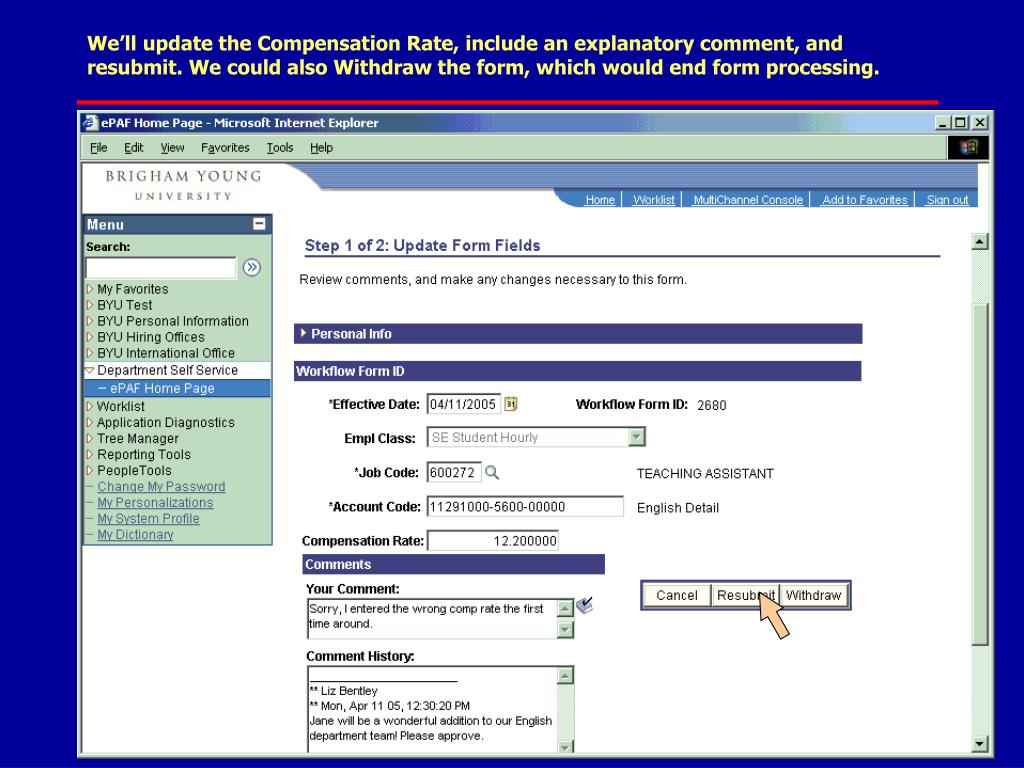Open the Tools menu
This screenshot has width=1024, height=768.
[x=280, y=148]
